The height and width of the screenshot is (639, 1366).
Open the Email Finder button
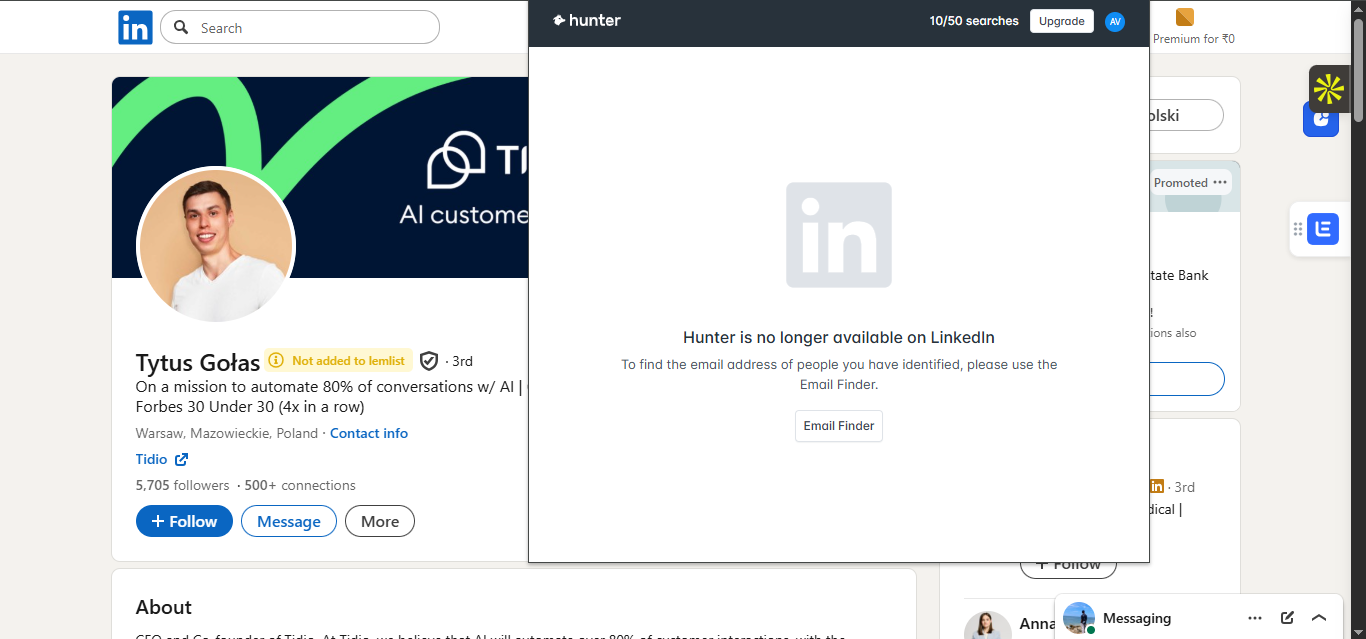tap(839, 426)
